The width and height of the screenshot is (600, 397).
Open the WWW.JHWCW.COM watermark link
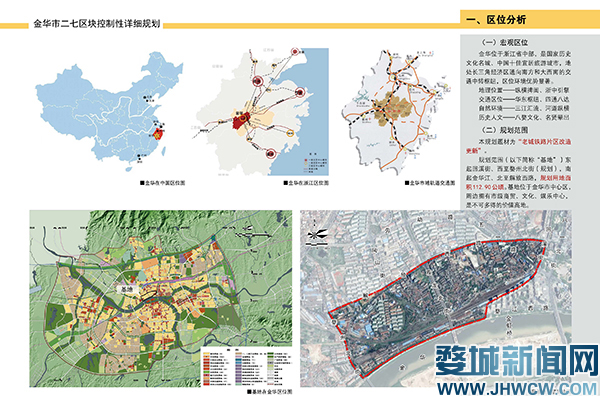(517, 389)
